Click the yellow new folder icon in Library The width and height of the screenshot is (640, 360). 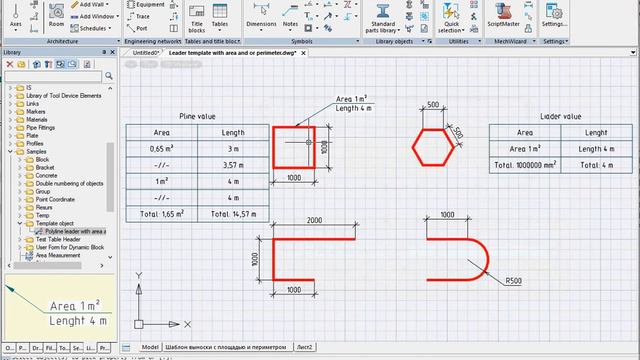coord(21,64)
